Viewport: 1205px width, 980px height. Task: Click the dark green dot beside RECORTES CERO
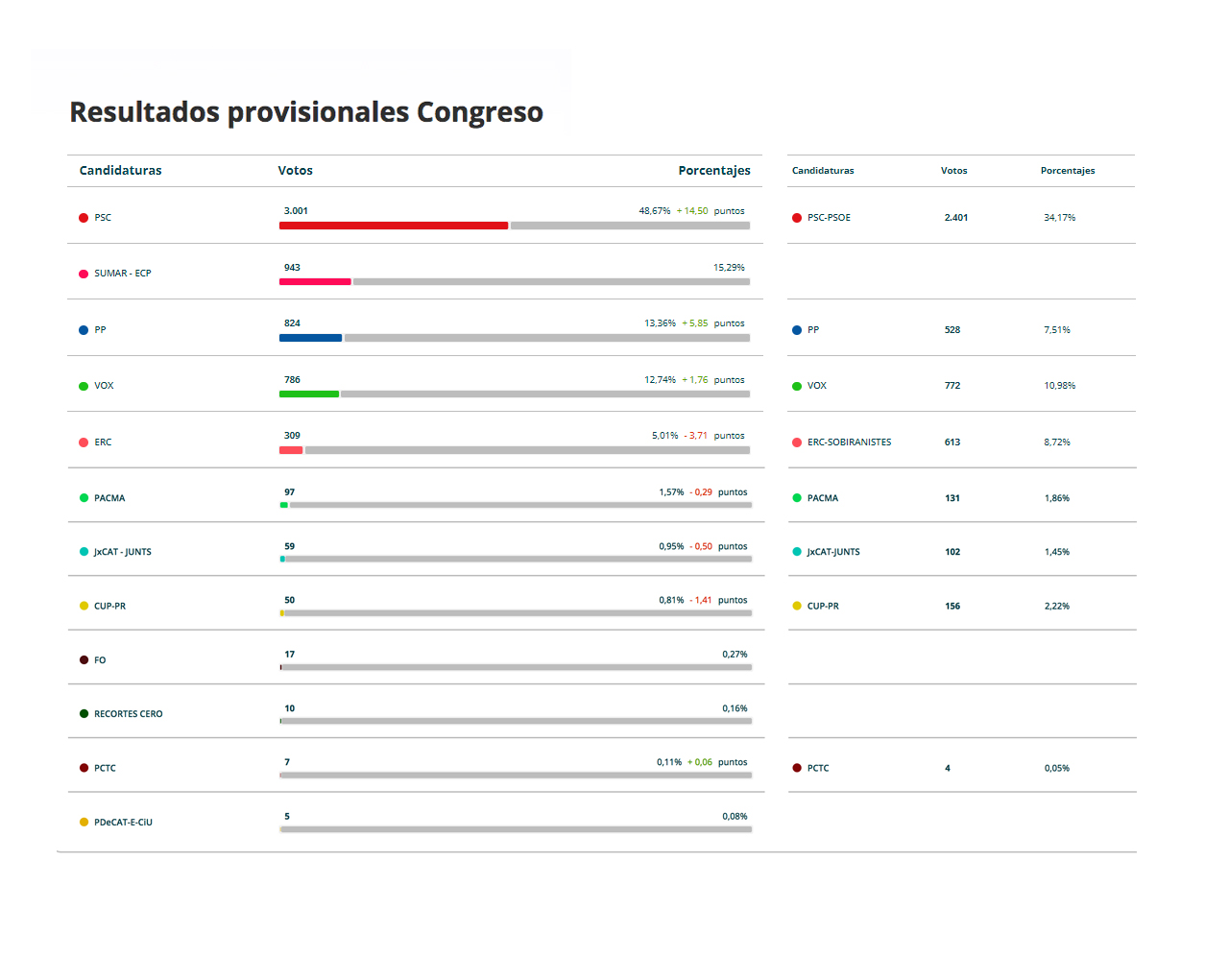[x=84, y=714]
